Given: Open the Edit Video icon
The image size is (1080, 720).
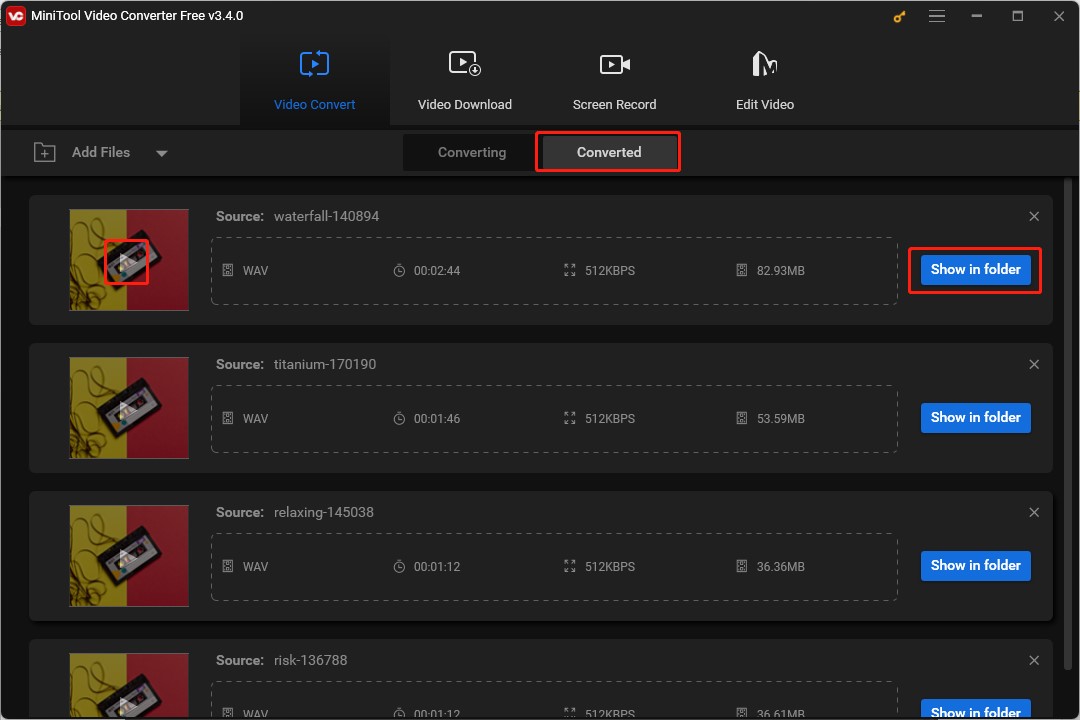Looking at the screenshot, I should pos(764,62).
